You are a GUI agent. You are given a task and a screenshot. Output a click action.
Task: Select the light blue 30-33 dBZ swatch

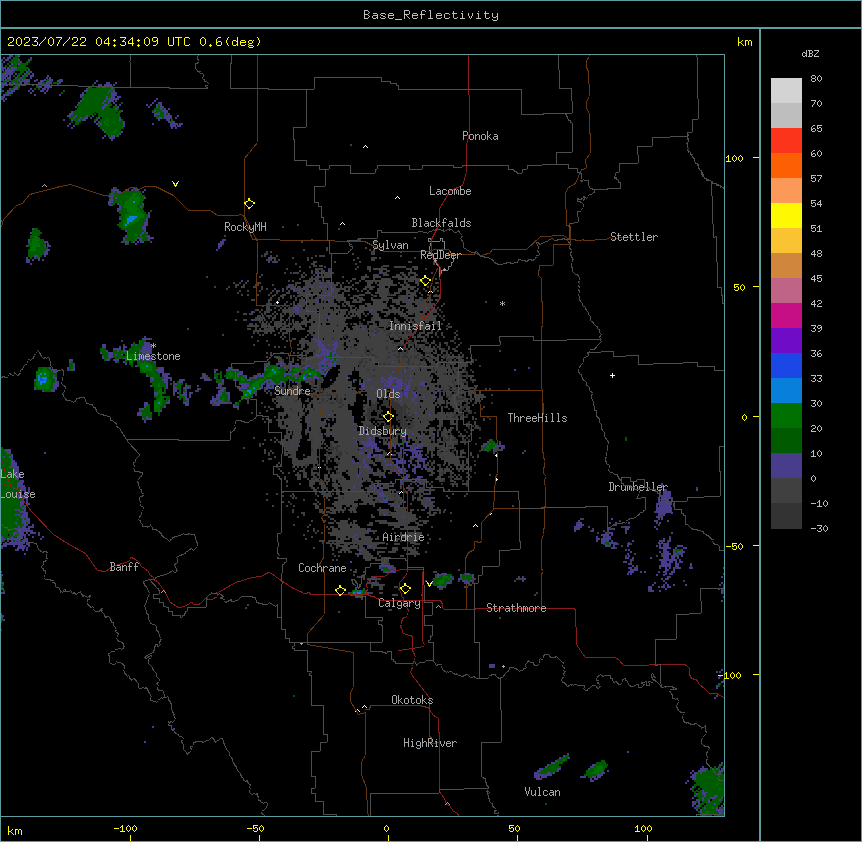[786, 390]
